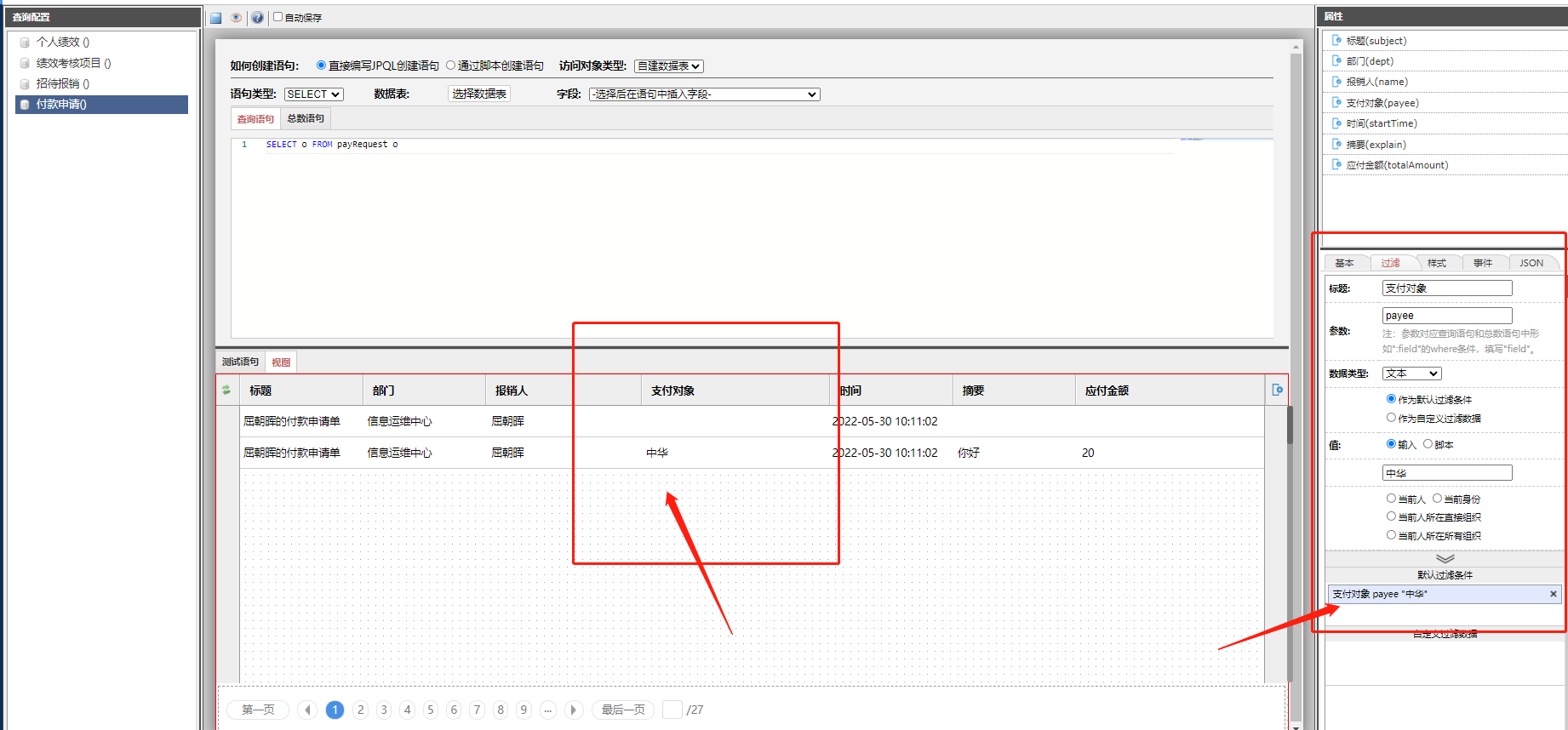The image size is (1568, 730).
Task: Switch to the 视图 tab
Action: (281, 362)
